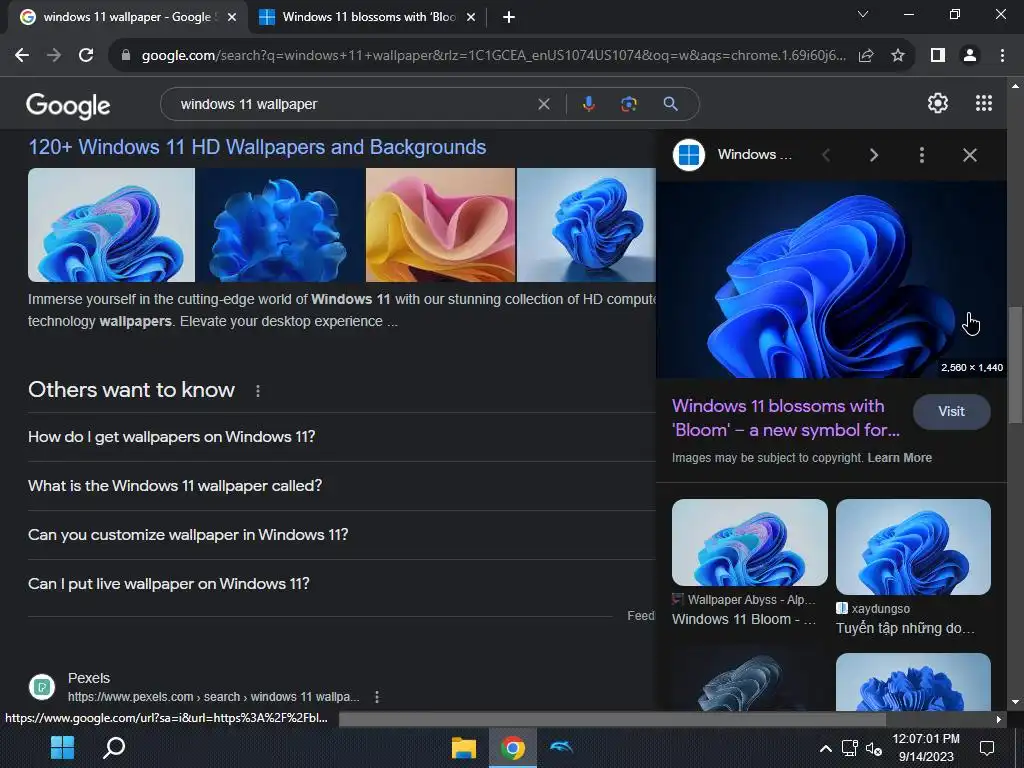Click the network tray icon
Viewport: 1024px width, 768px height.
point(849,748)
